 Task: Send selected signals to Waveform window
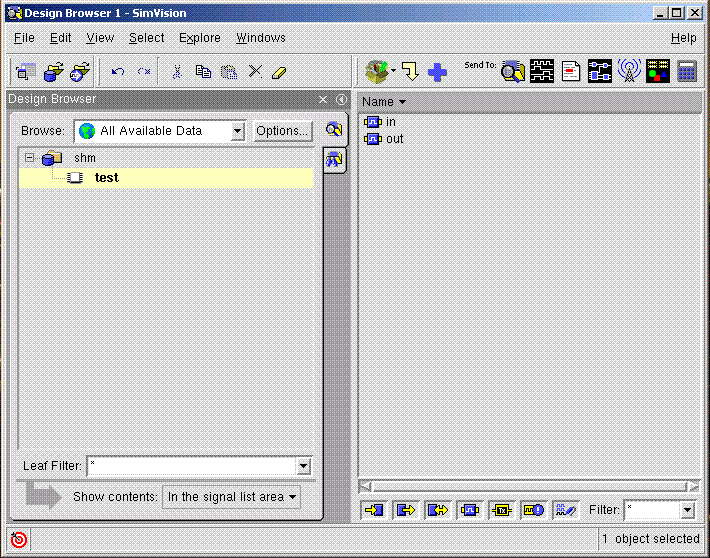tap(542, 71)
